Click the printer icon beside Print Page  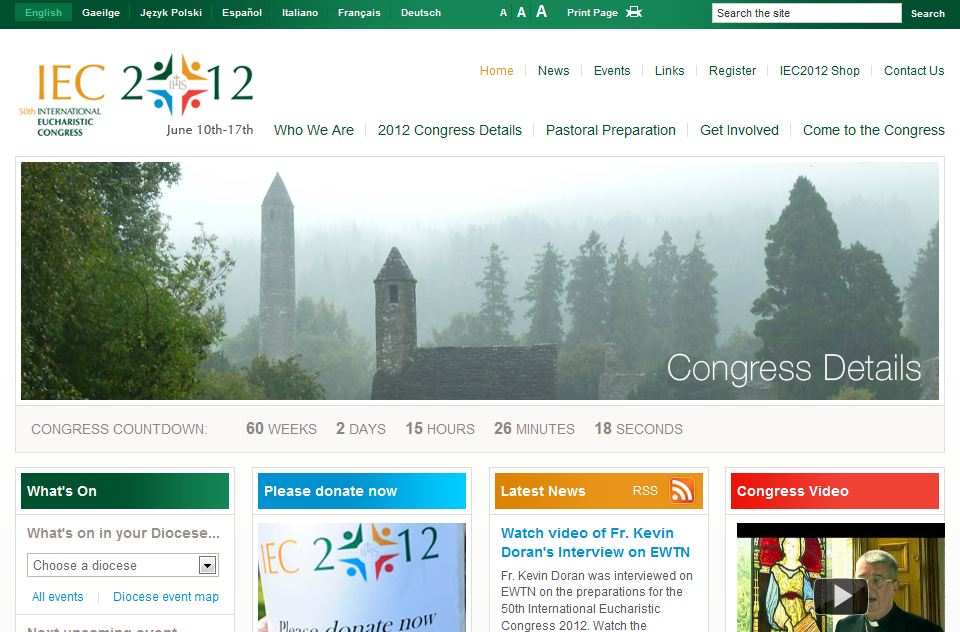[634, 13]
